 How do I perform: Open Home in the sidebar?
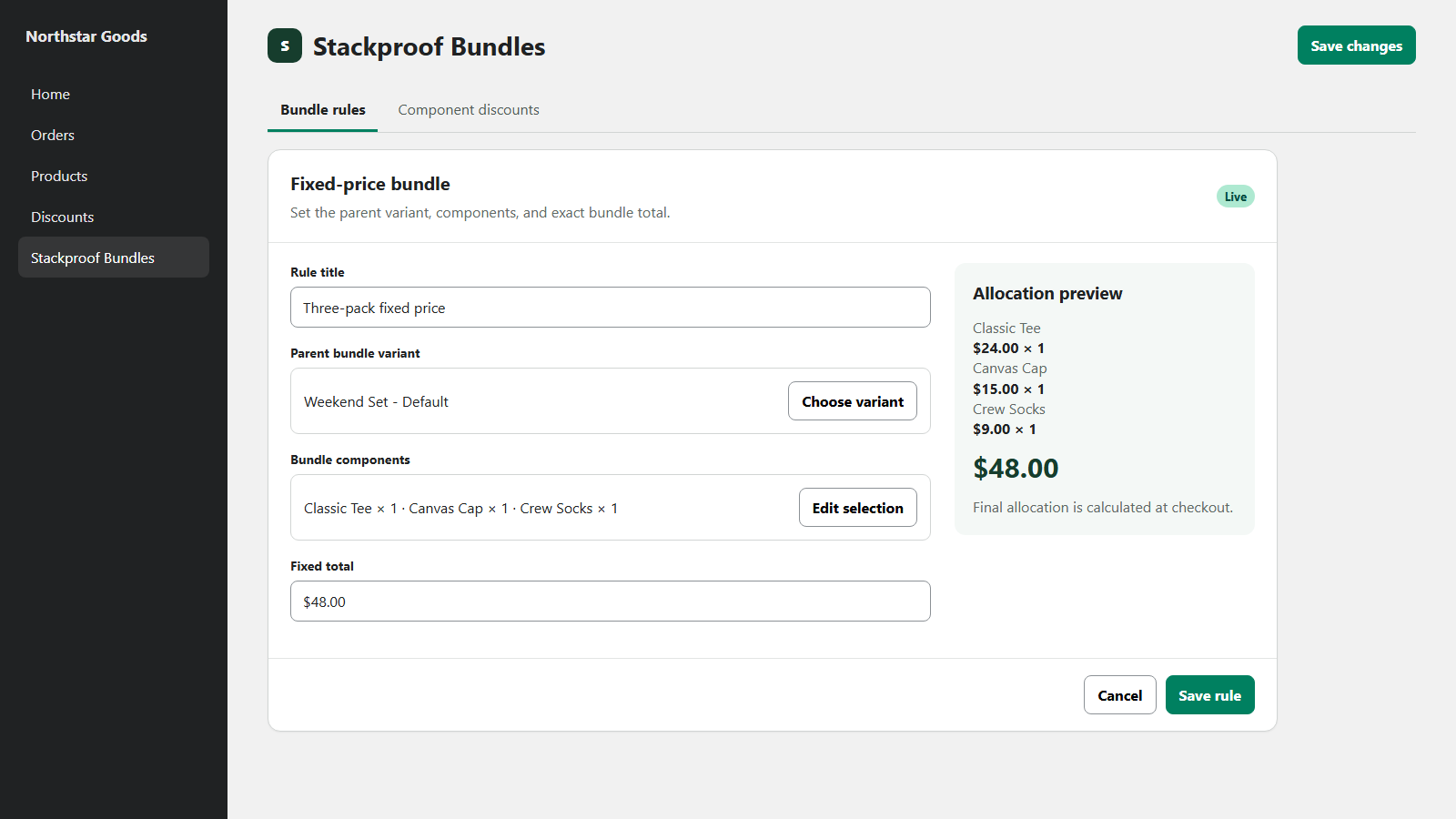[x=114, y=94]
